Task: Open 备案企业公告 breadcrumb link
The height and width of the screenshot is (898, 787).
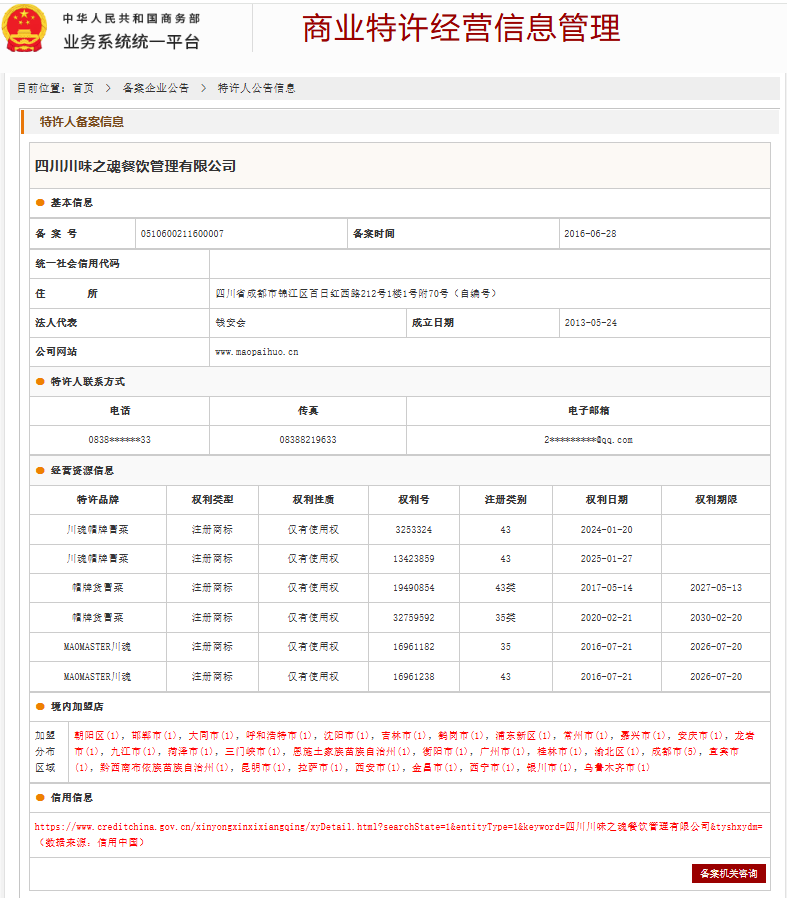Action: point(155,88)
